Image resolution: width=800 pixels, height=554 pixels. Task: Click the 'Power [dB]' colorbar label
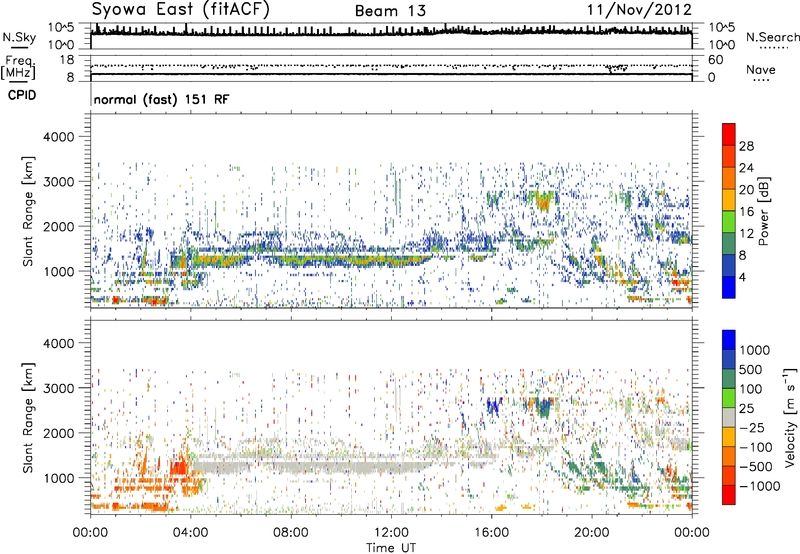click(763, 211)
